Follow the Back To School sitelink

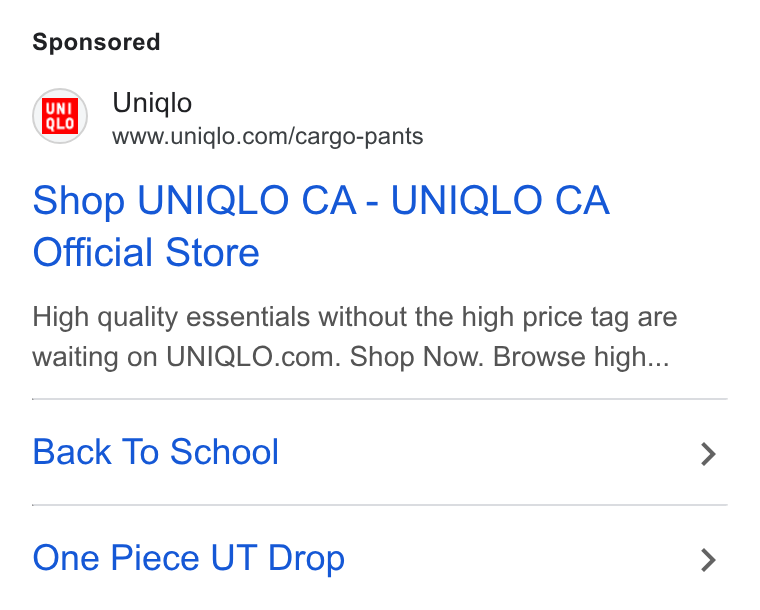click(156, 452)
